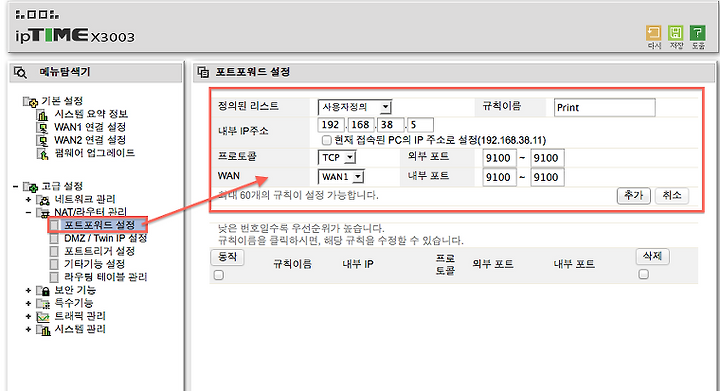This screenshot has height=391, width=720.
Task: Click the 포트포워드 설정 panel header icon
Action: (203, 72)
